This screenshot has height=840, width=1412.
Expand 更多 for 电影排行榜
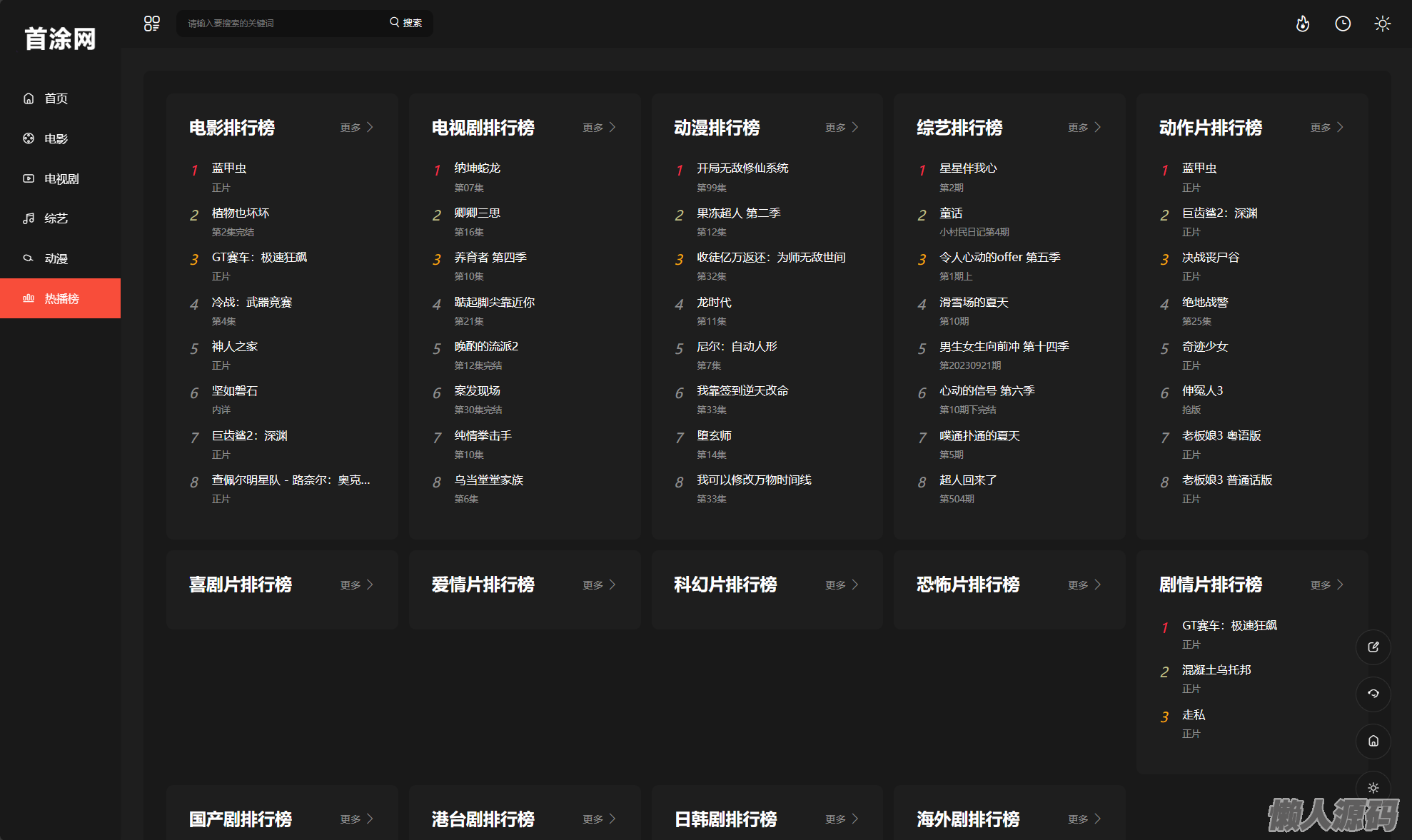(356, 128)
